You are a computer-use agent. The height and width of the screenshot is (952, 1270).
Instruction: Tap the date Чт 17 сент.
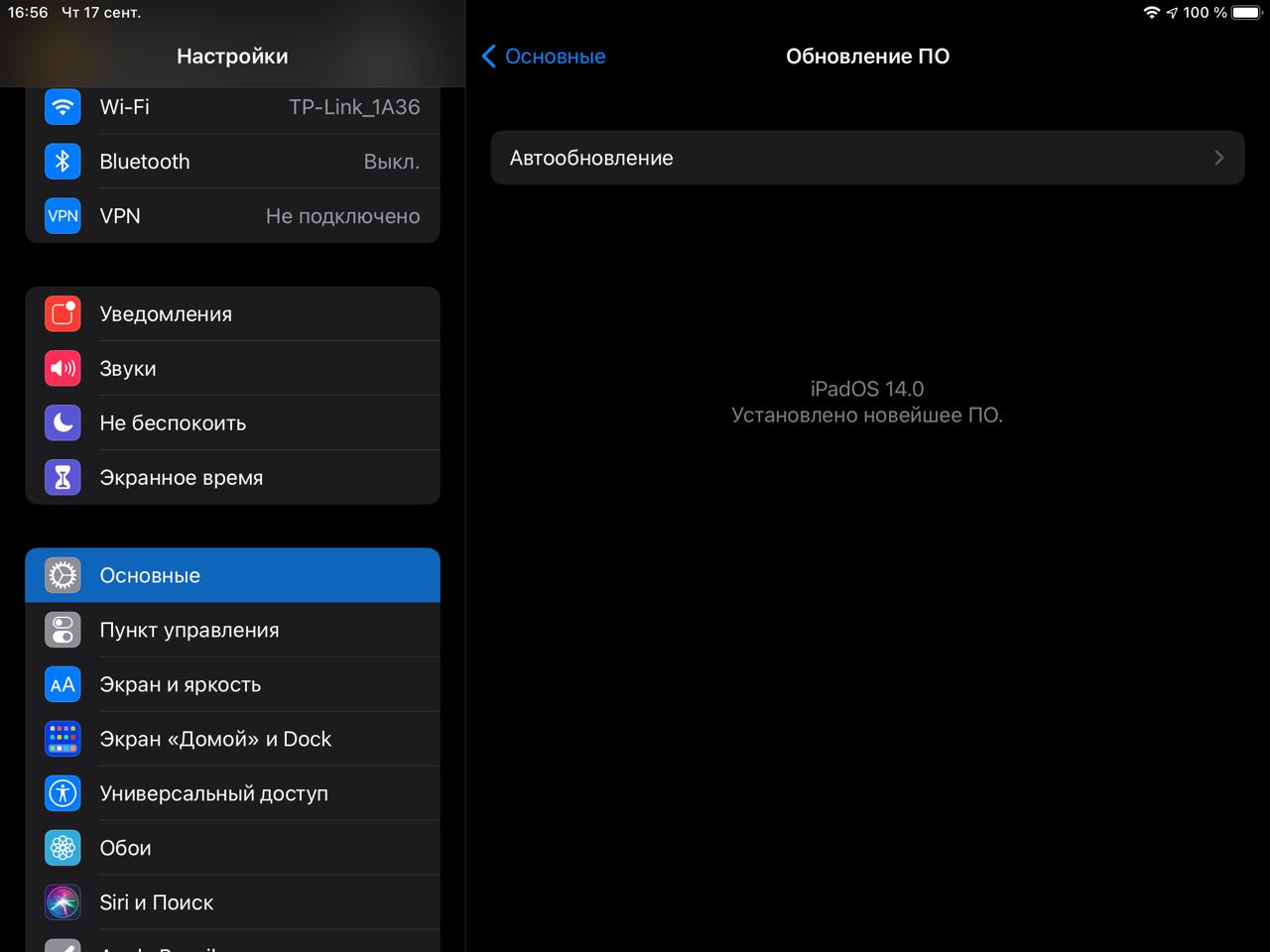click(x=101, y=13)
